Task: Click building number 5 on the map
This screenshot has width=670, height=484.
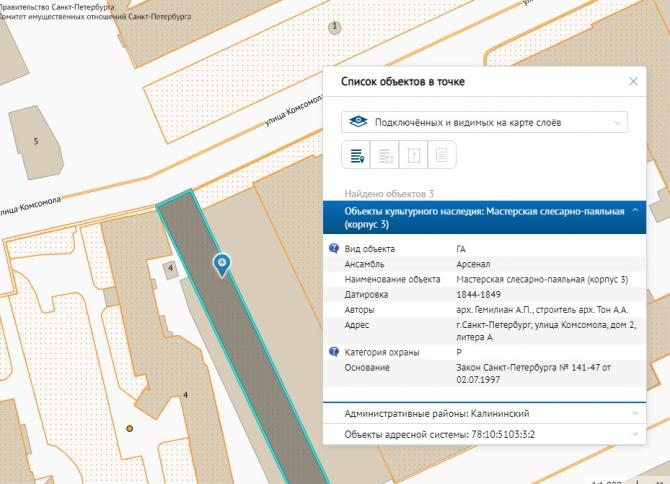Action: 37,142
